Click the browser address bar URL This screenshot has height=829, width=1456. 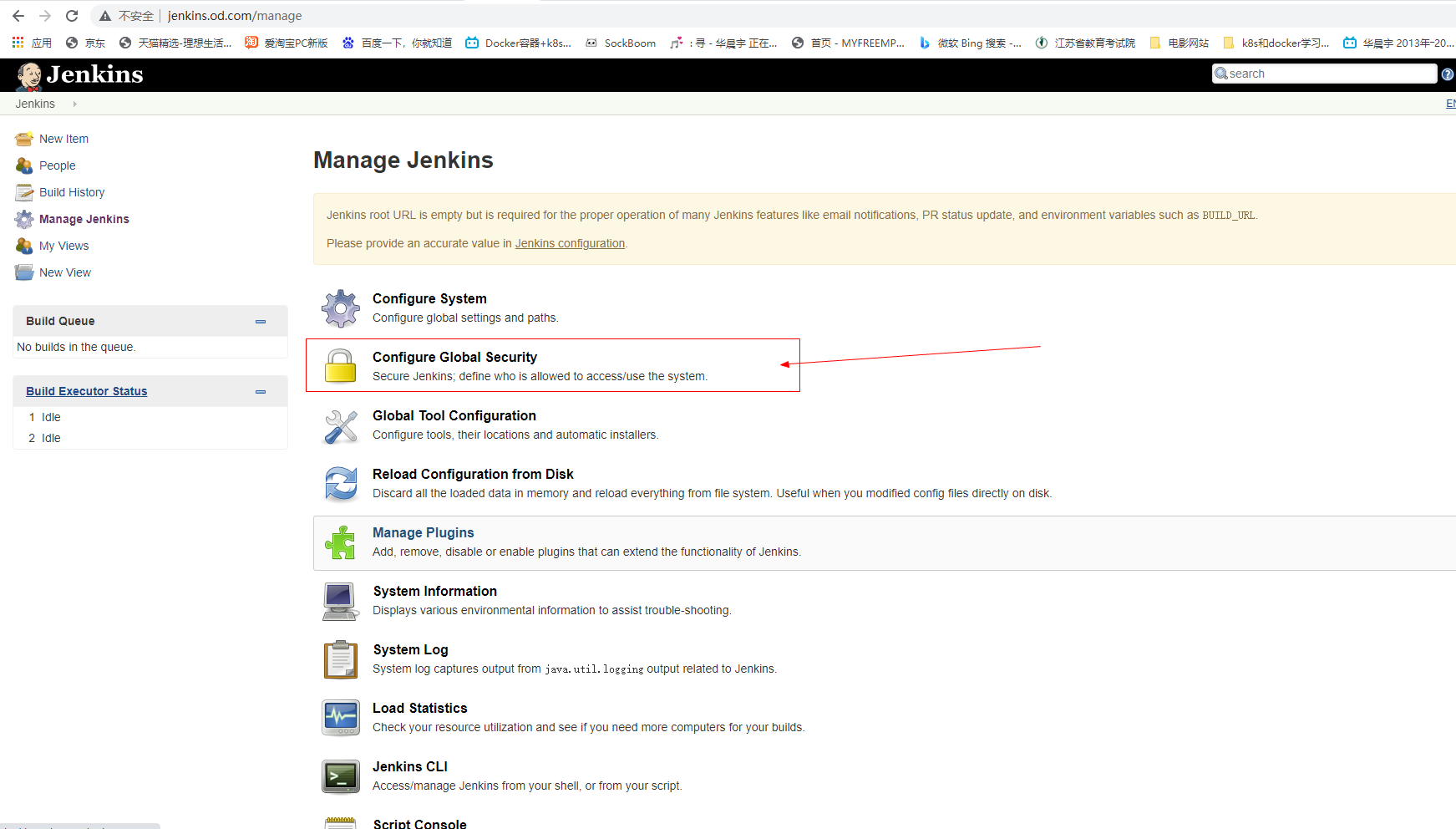pyautogui.click(x=235, y=16)
